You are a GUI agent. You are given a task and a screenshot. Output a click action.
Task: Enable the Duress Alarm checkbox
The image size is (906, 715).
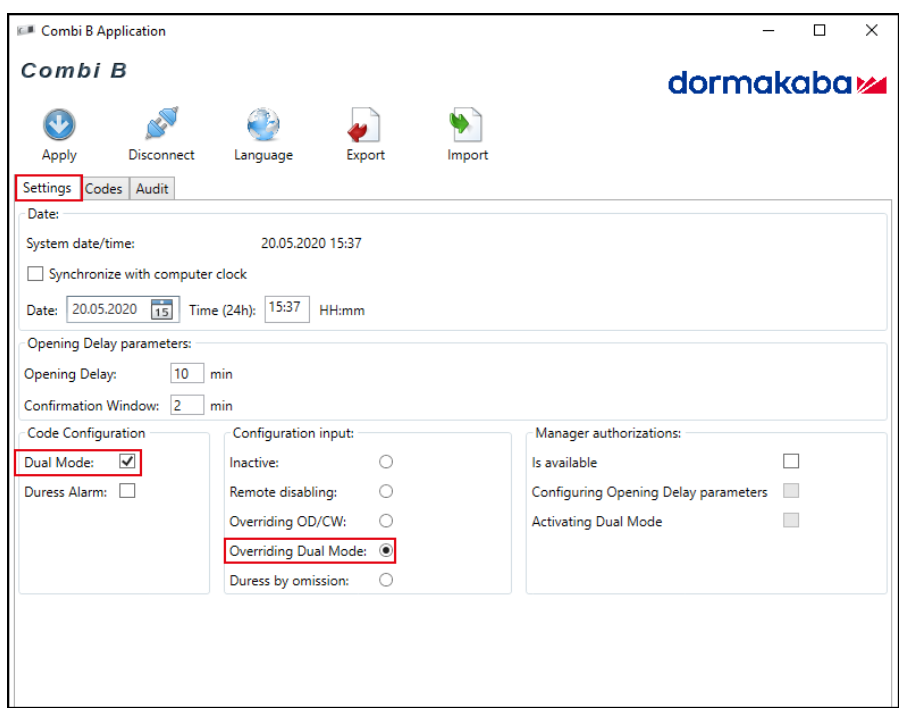[x=127, y=491]
